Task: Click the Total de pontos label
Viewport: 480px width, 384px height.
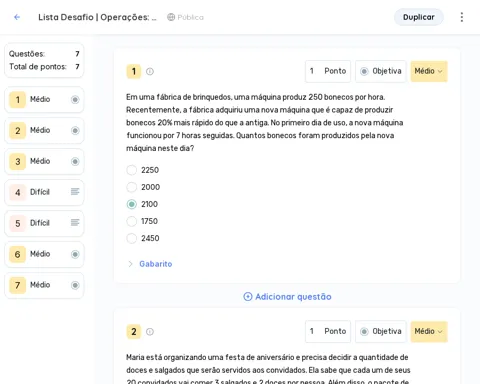Action: [38, 67]
